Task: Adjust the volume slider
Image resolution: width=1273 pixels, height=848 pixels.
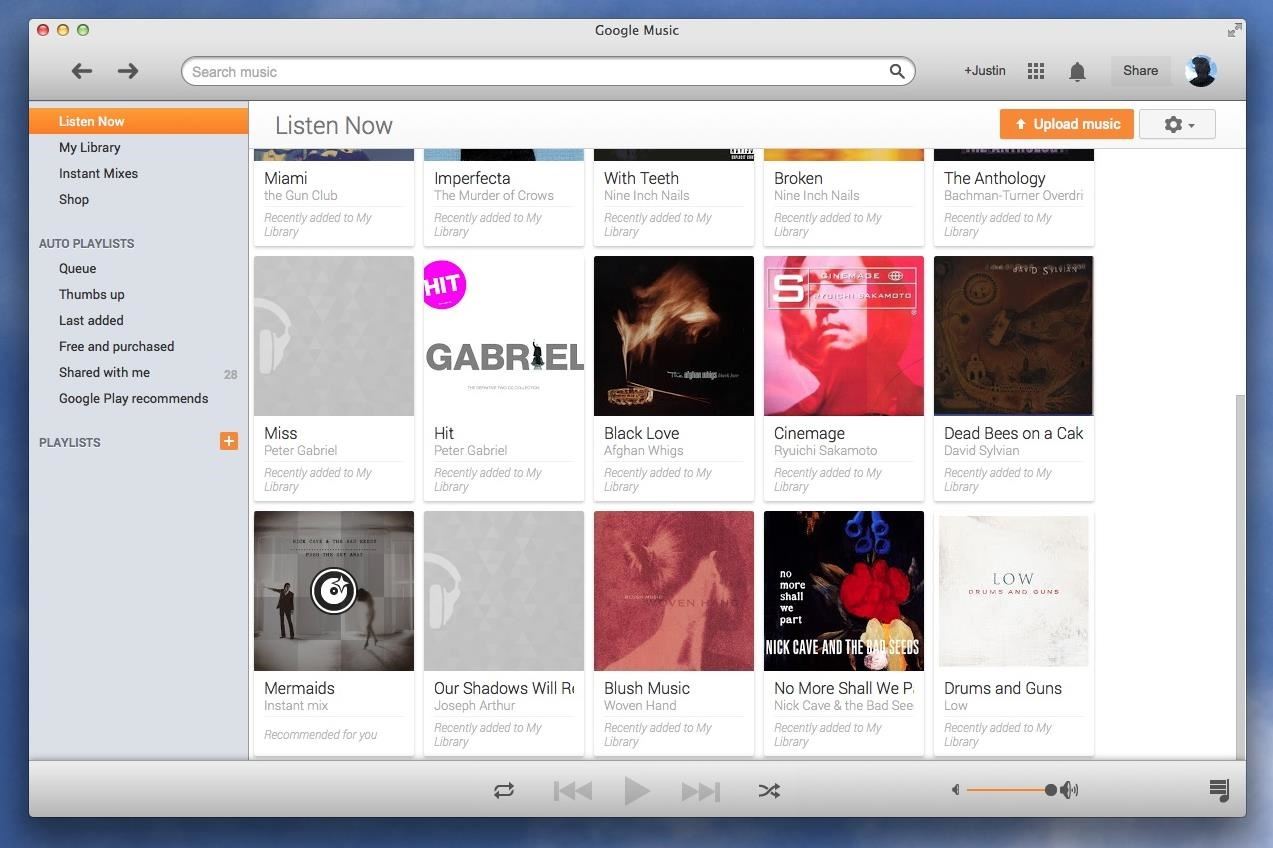Action: (1010, 790)
